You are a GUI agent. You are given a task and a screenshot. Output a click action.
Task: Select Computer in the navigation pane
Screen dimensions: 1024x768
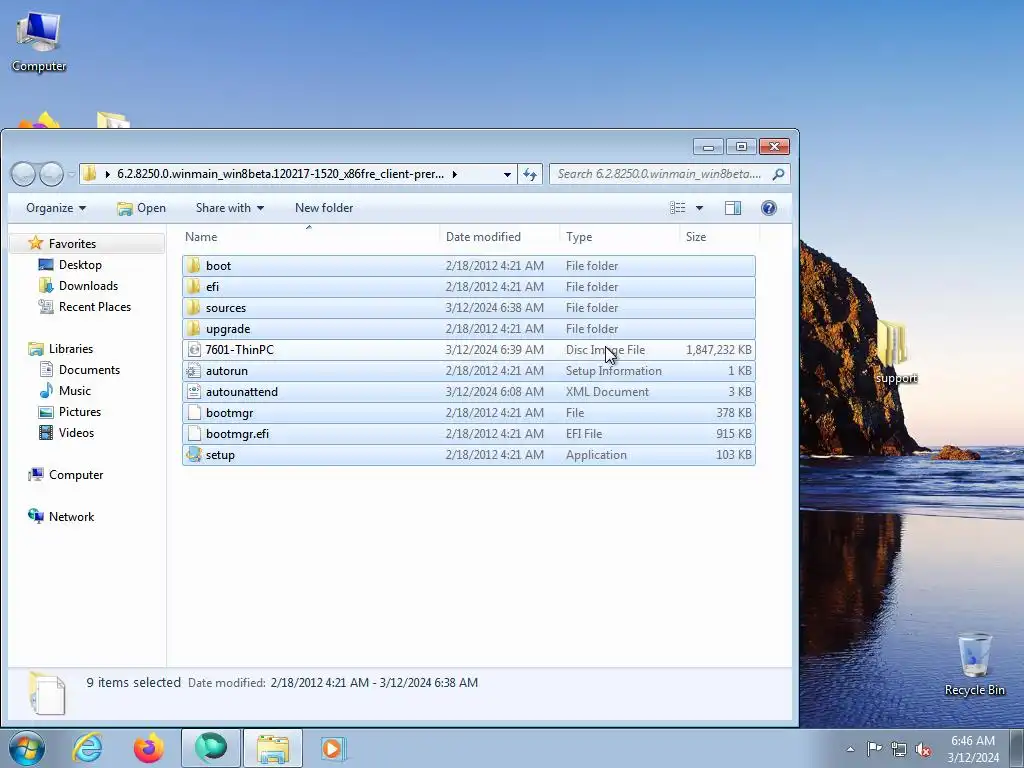(x=76, y=475)
